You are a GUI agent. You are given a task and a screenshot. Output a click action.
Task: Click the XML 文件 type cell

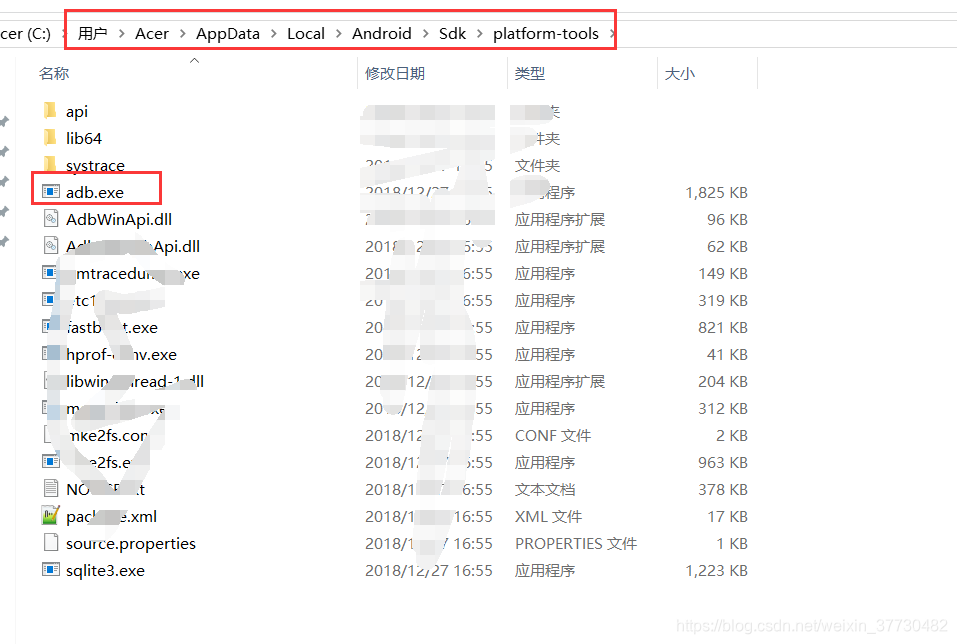(x=548, y=516)
